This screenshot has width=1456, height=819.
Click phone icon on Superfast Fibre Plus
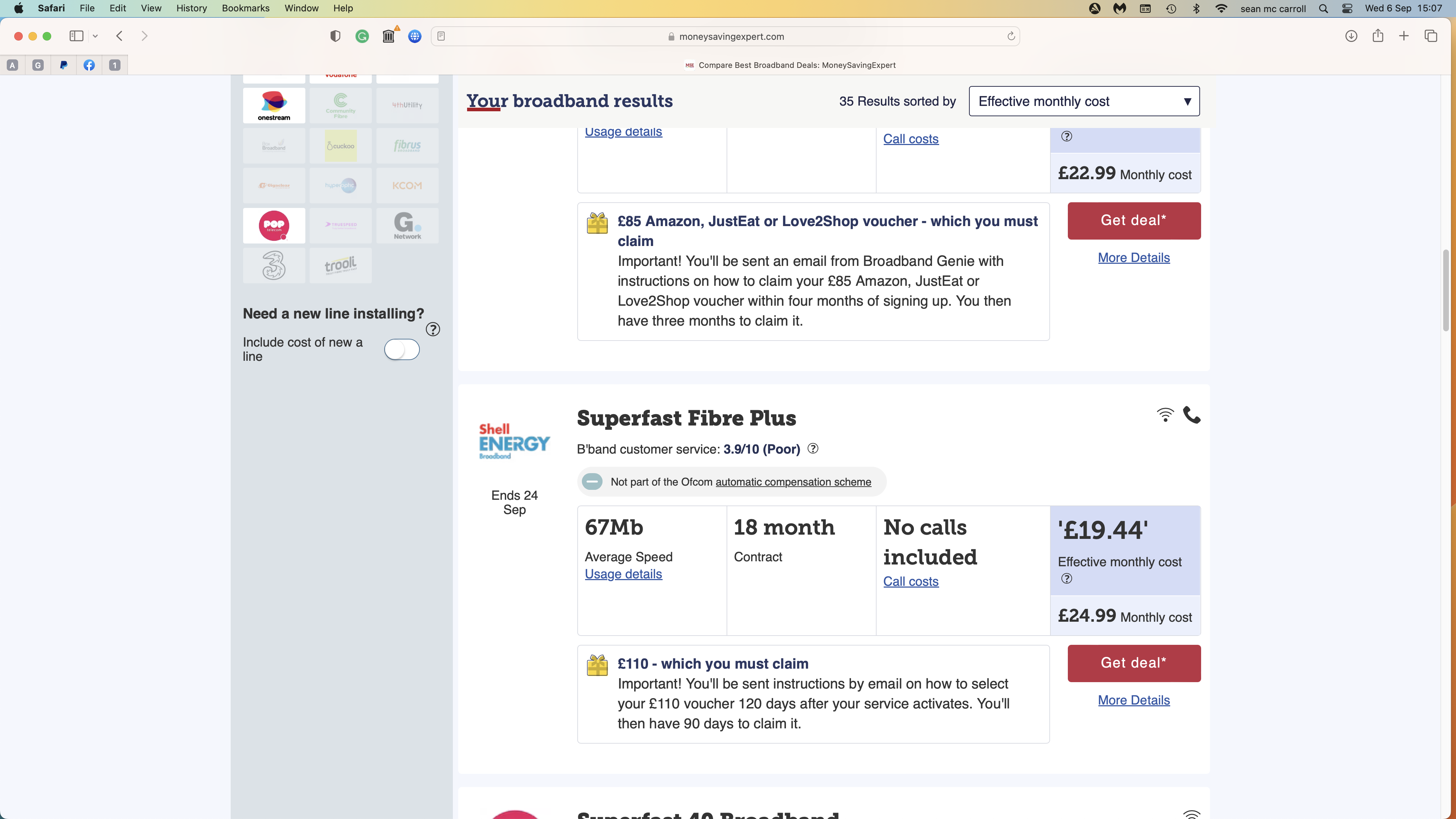(x=1192, y=415)
